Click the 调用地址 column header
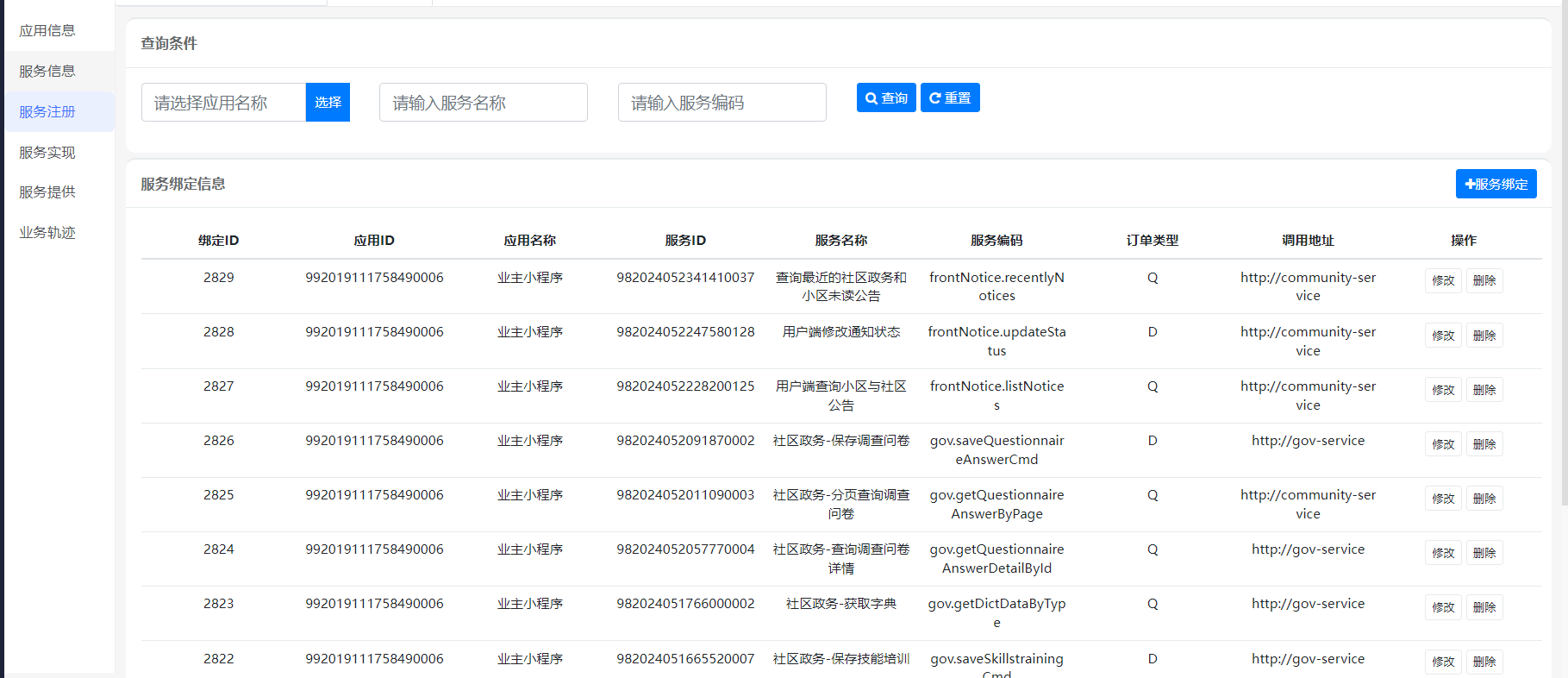The image size is (1568, 678). click(x=1308, y=240)
